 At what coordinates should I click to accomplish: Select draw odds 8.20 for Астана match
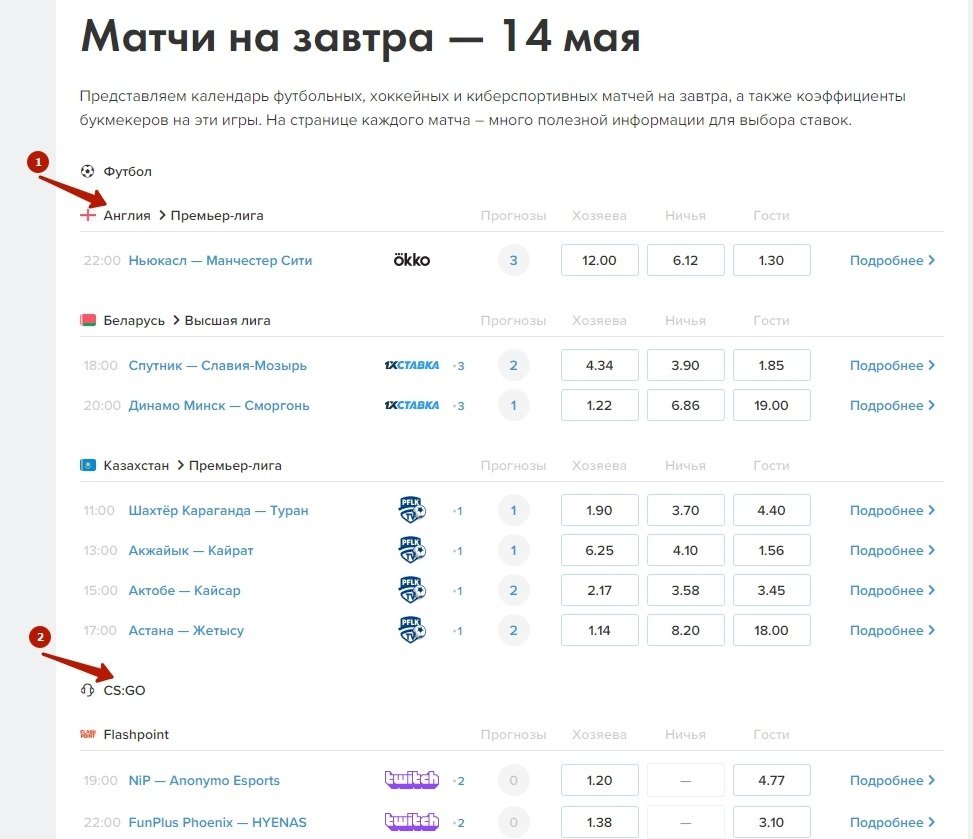[685, 630]
